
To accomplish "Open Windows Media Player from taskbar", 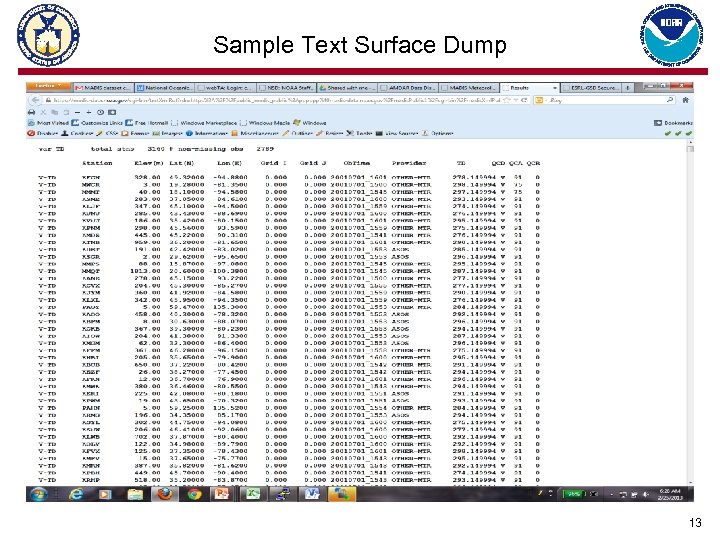I will pos(105,494).
